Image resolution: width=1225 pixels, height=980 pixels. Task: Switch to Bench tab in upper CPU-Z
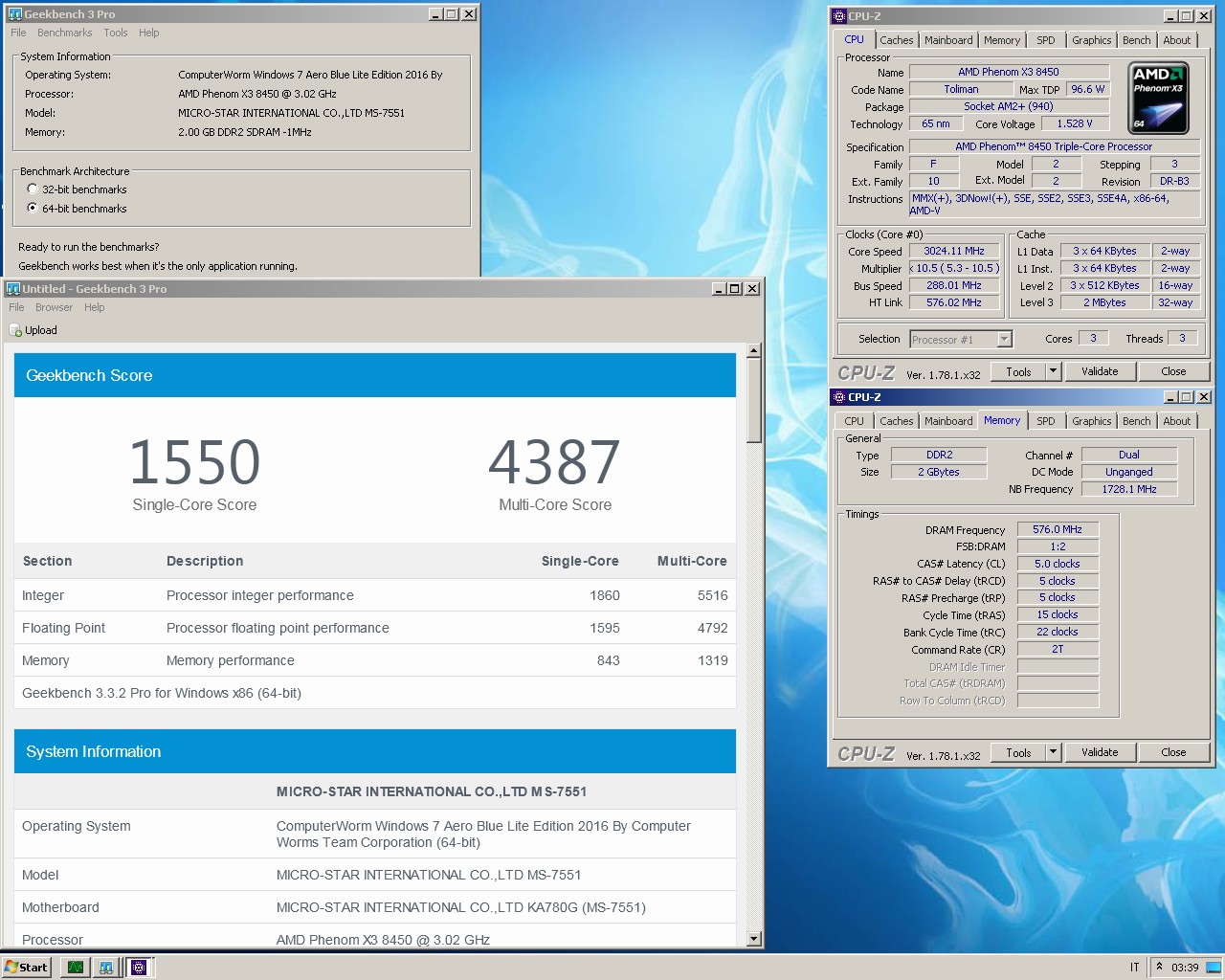coord(1137,40)
